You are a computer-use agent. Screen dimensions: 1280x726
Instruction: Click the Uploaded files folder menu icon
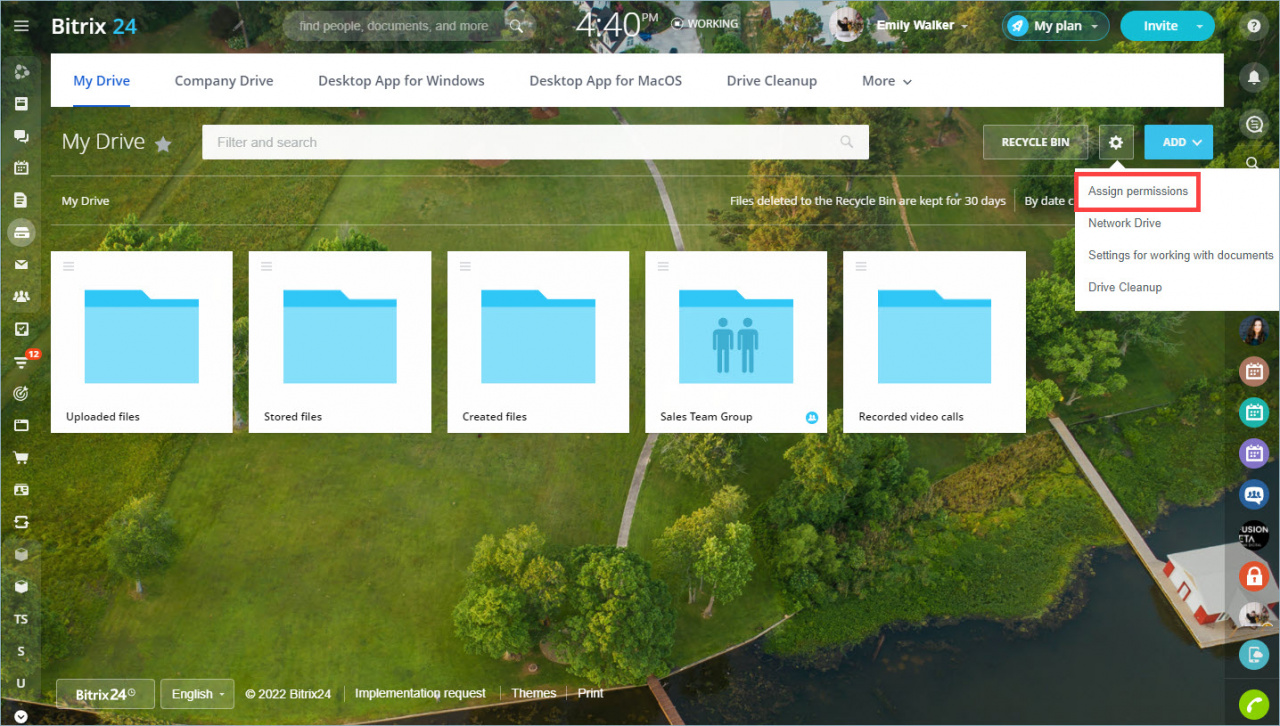click(x=68, y=265)
